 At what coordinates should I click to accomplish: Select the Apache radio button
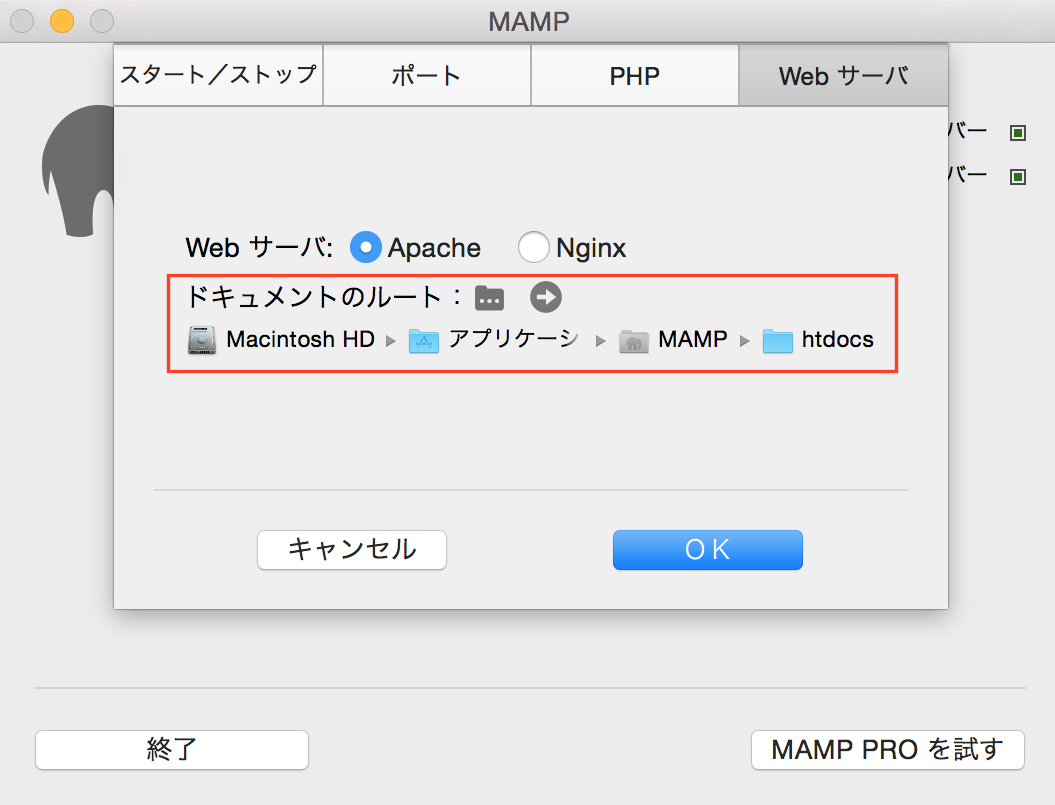point(366,247)
